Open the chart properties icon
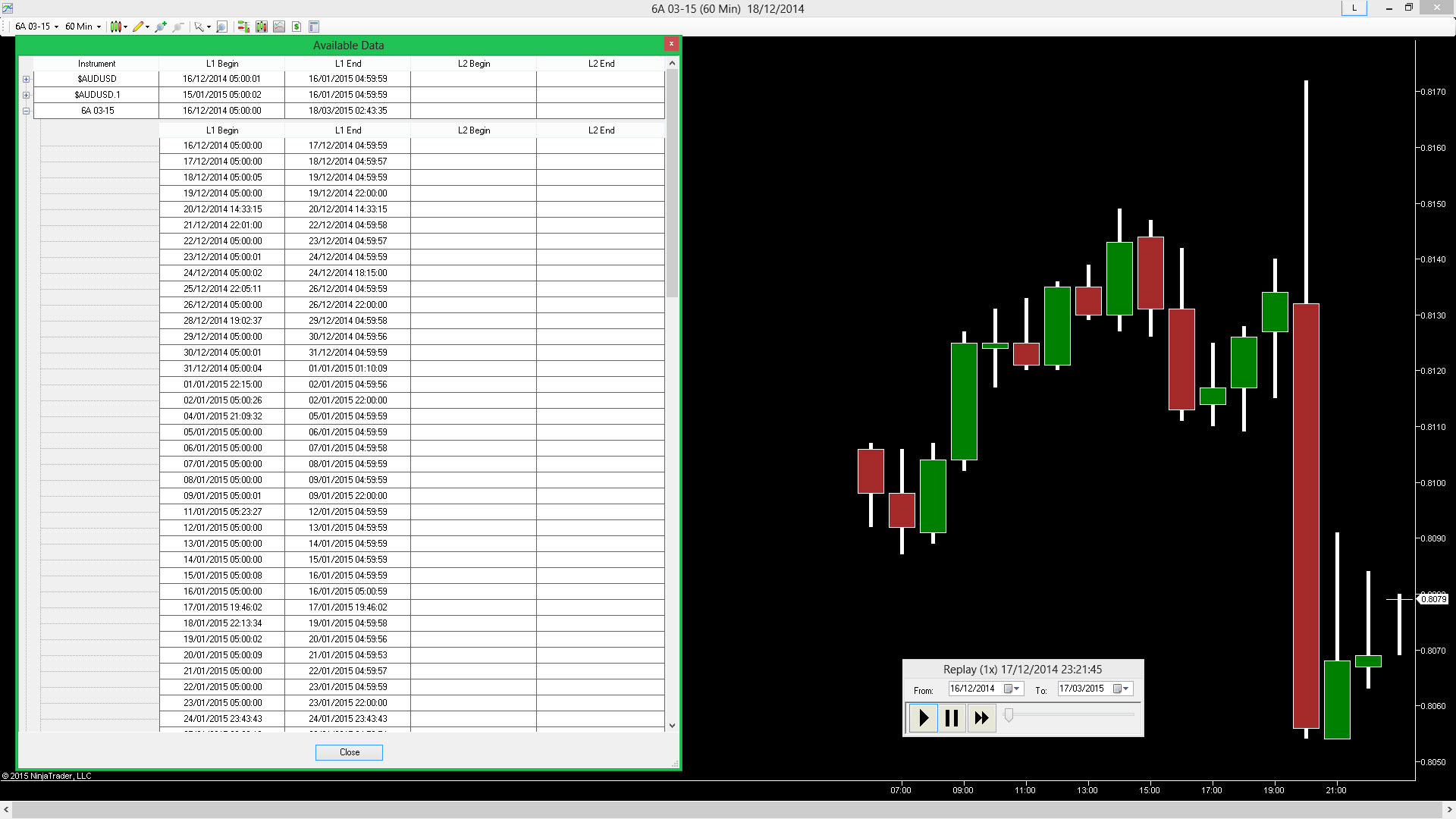 [314, 27]
